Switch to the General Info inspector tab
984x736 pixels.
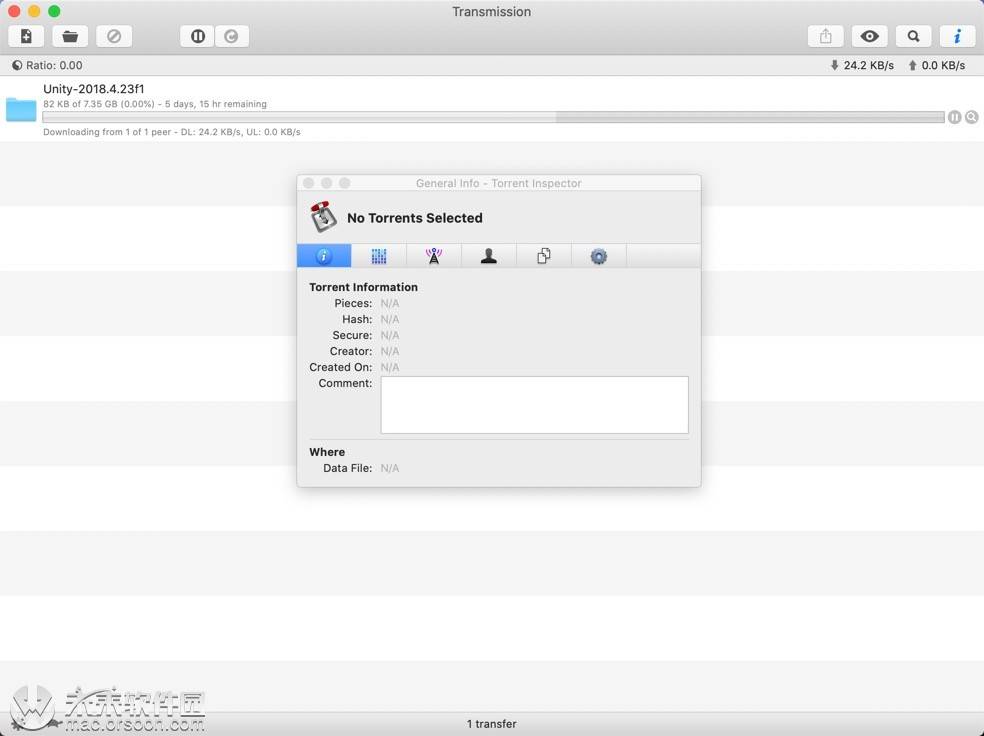point(324,256)
